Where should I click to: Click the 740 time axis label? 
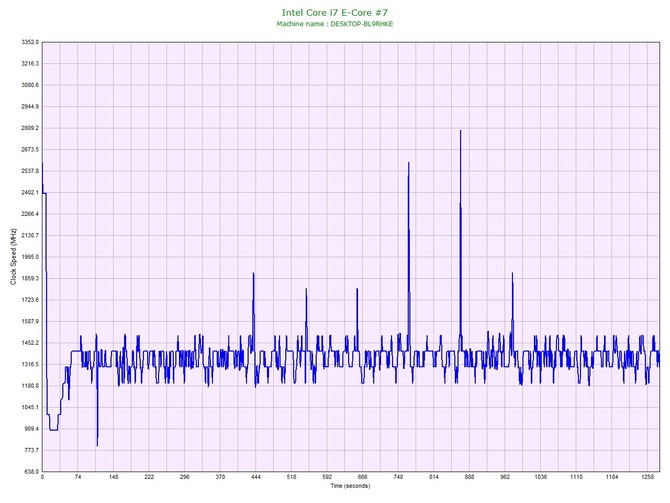pyautogui.click(x=398, y=477)
